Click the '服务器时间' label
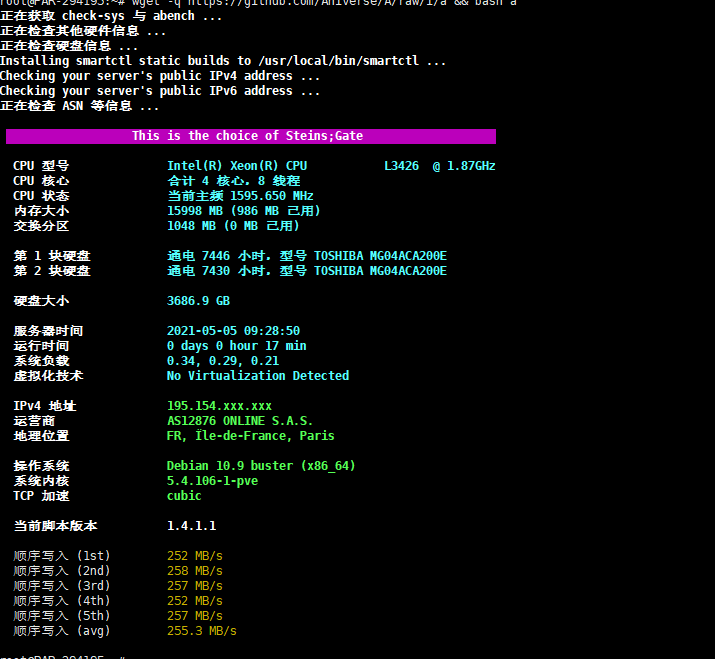The image size is (715, 659). click(48, 331)
